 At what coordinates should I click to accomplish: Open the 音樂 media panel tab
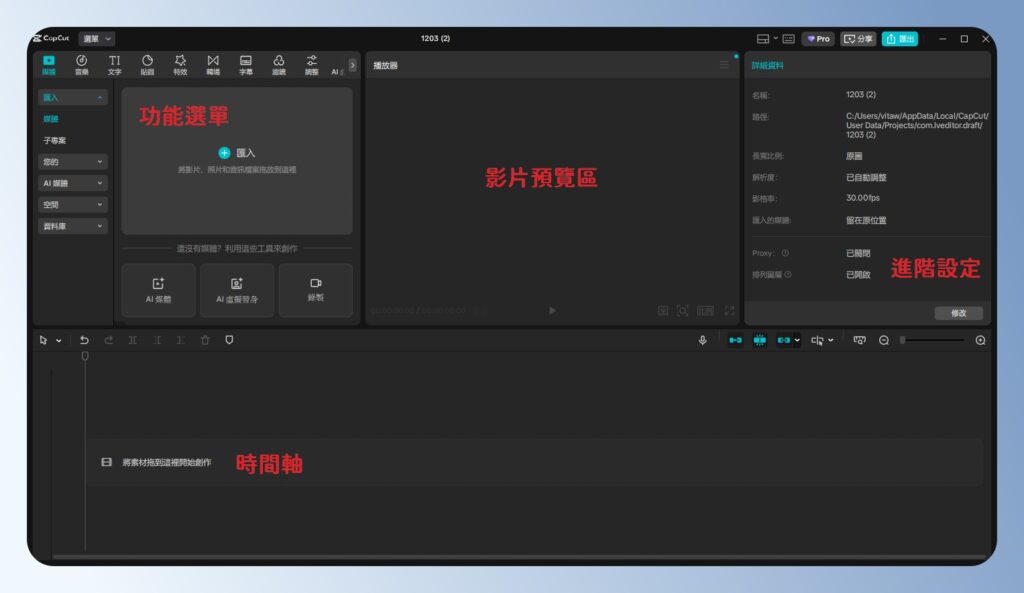pos(81,65)
